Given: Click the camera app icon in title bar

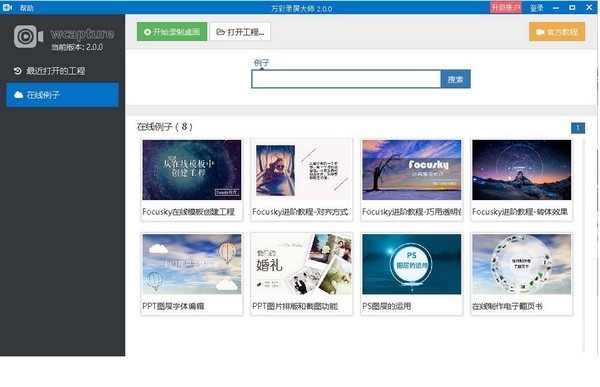Looking at the screenshot, I should pos(7,8).
